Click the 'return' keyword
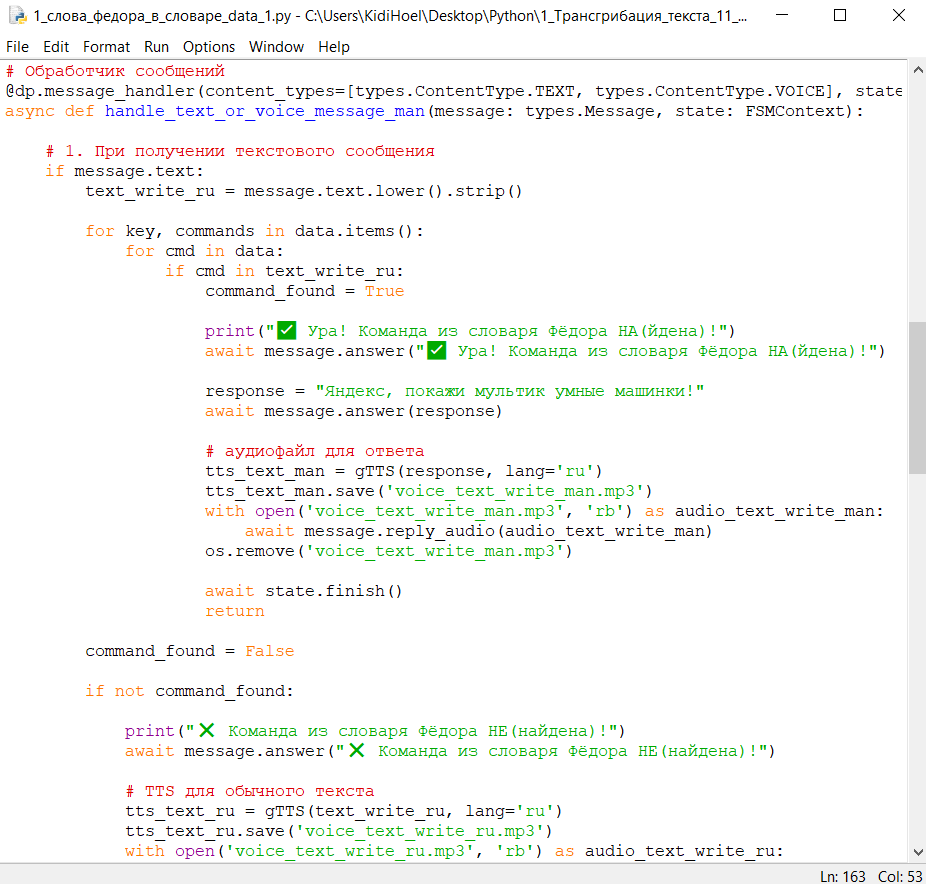This screenshot has height=884, width=928. click(234, 611)
